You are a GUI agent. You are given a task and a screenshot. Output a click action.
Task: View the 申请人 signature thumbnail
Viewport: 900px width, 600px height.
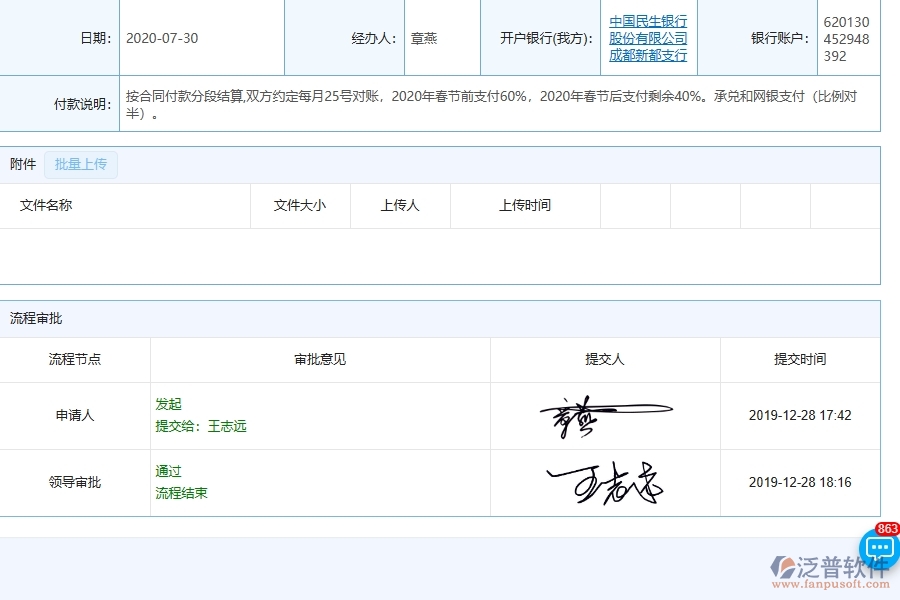(605, 415)
